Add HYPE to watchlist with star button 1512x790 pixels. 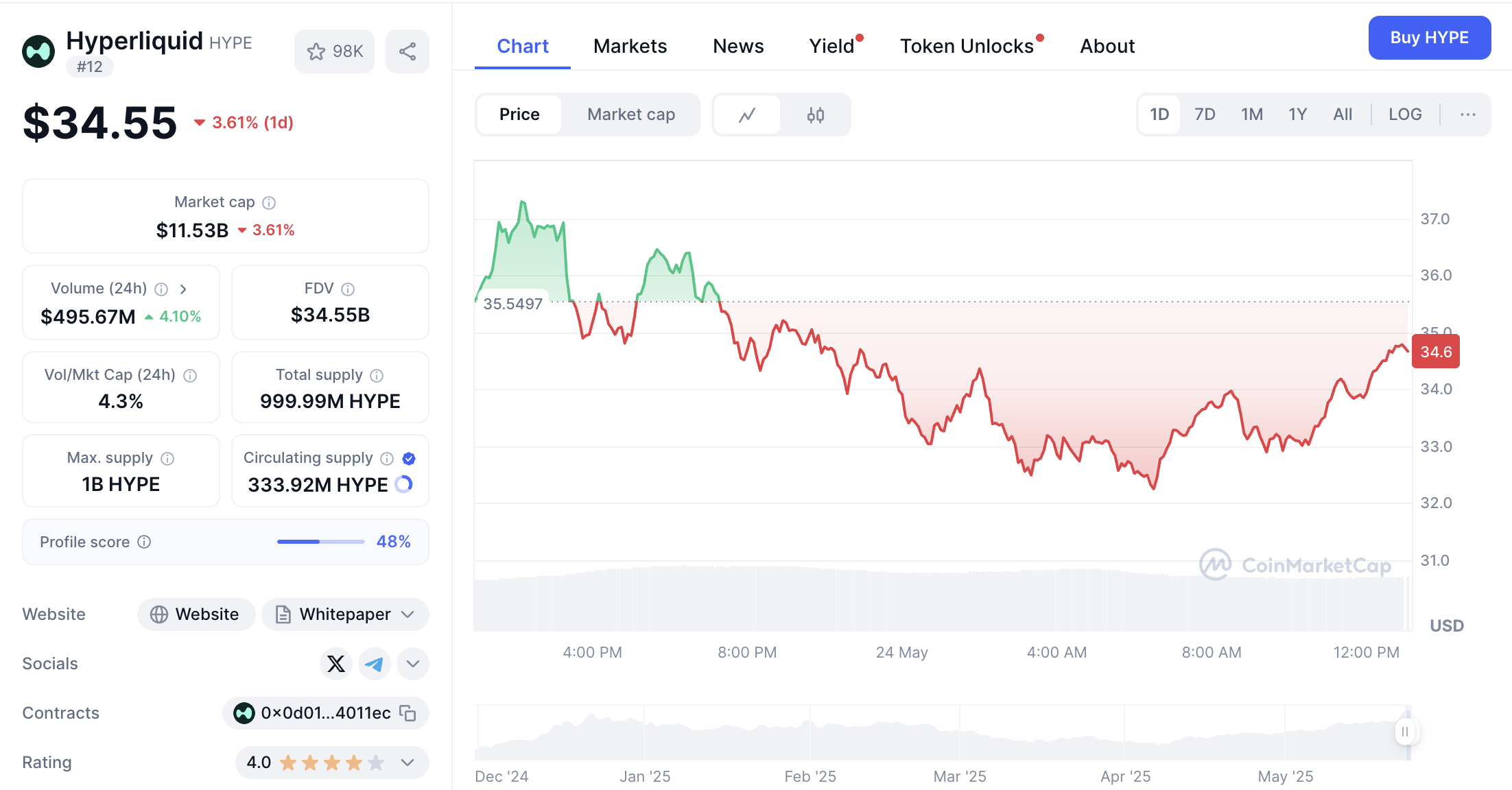(335, 51)
